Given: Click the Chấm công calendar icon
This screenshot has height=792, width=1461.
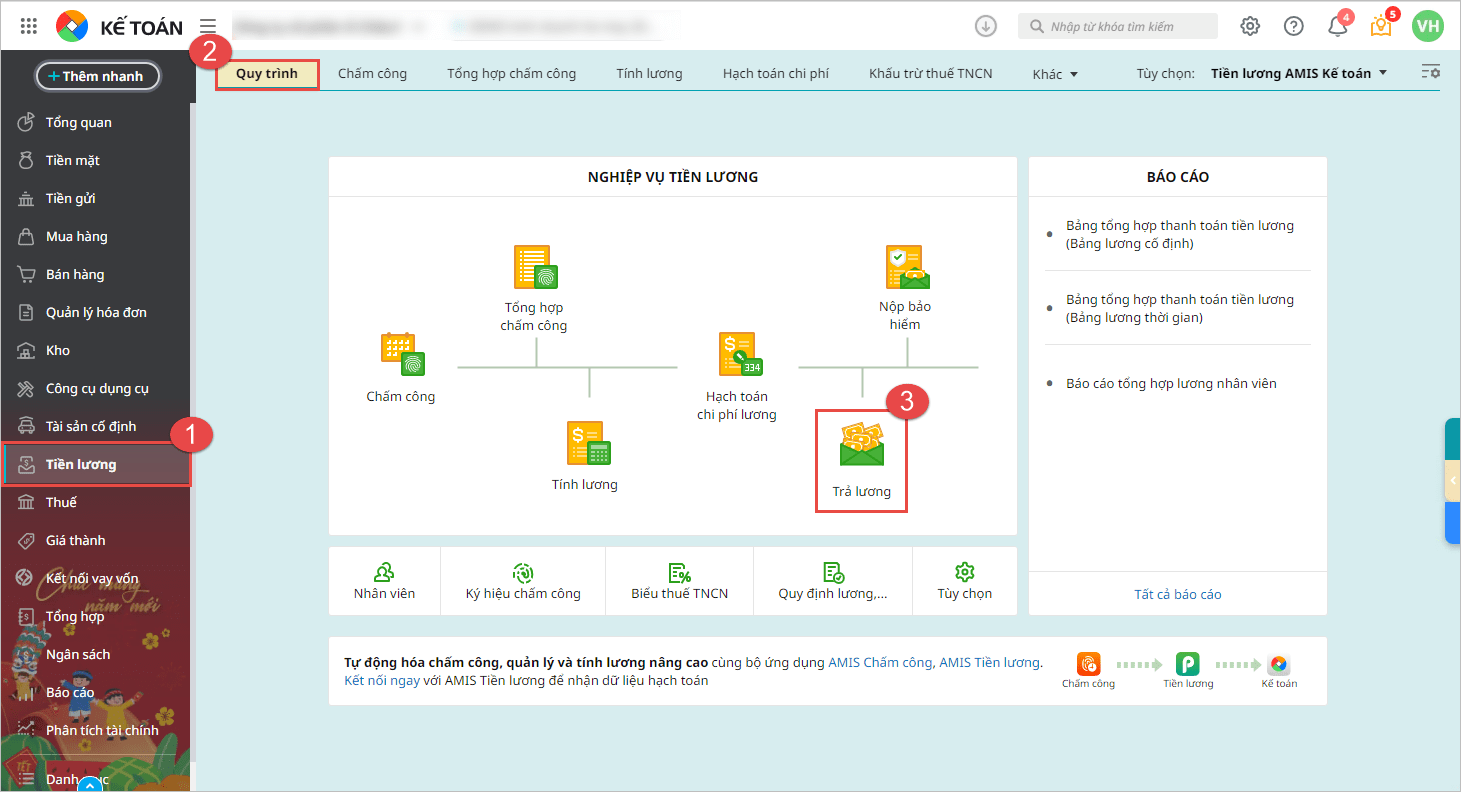Looking at the screenshot, I should tap(402, 355).
